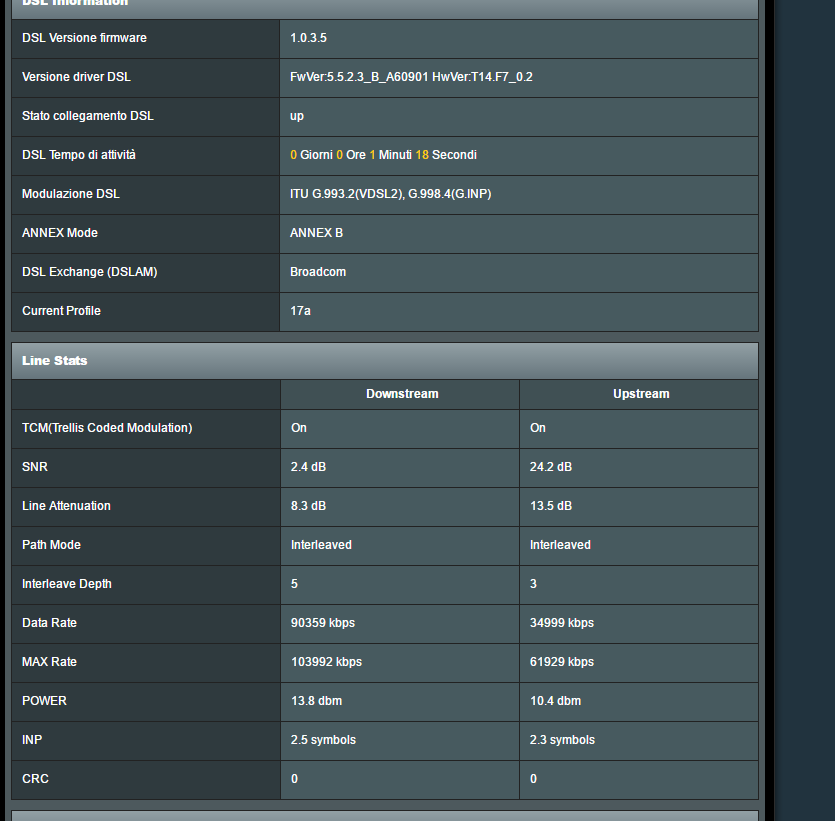Click the 'DSL Versione firmware' label
This screenshot has width=835, height=821.
pos(84,38)
